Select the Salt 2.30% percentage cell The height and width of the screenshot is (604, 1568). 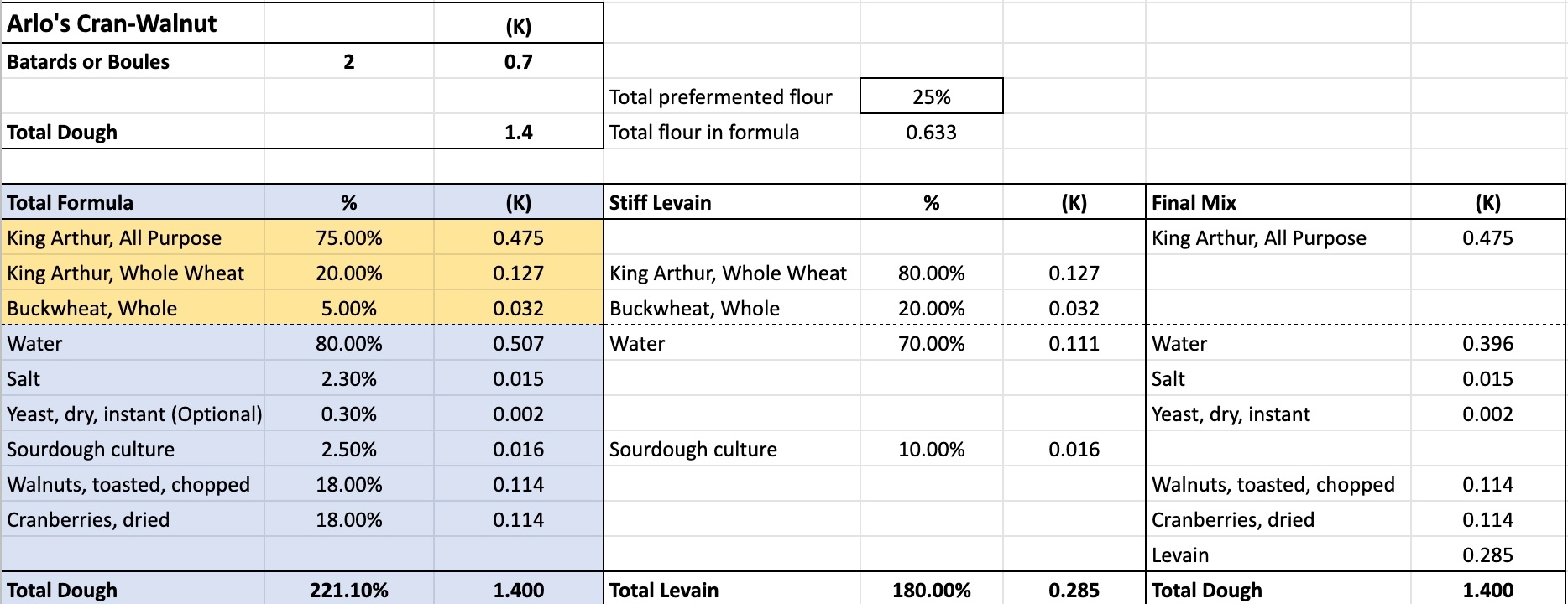pos(348,379)
